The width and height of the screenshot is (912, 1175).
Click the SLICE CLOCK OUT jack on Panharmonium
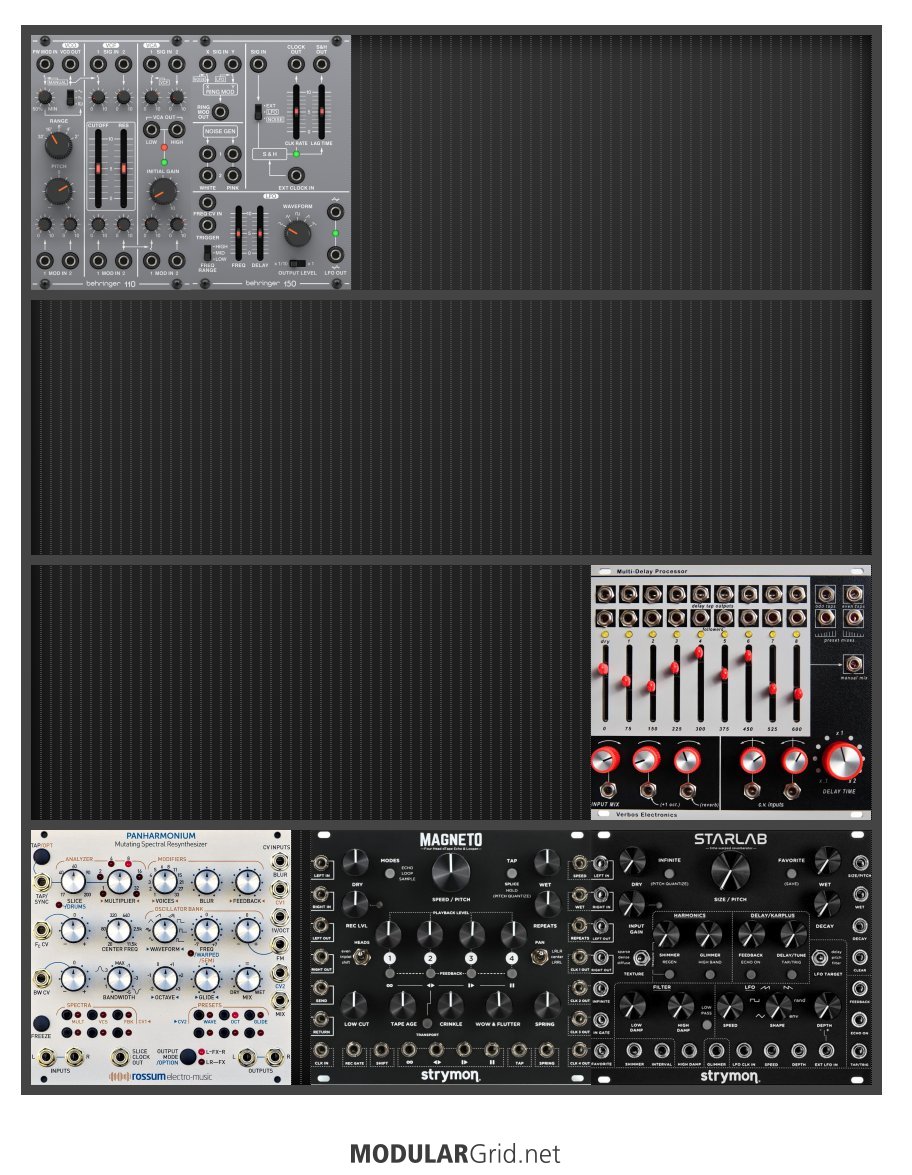[120, 1057]
